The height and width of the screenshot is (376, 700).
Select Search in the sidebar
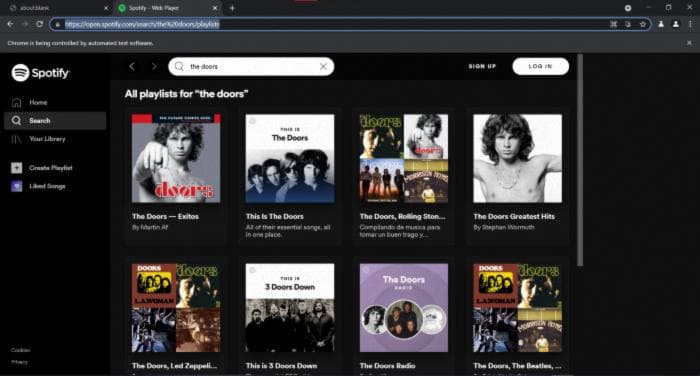click(x=55, y=121)
